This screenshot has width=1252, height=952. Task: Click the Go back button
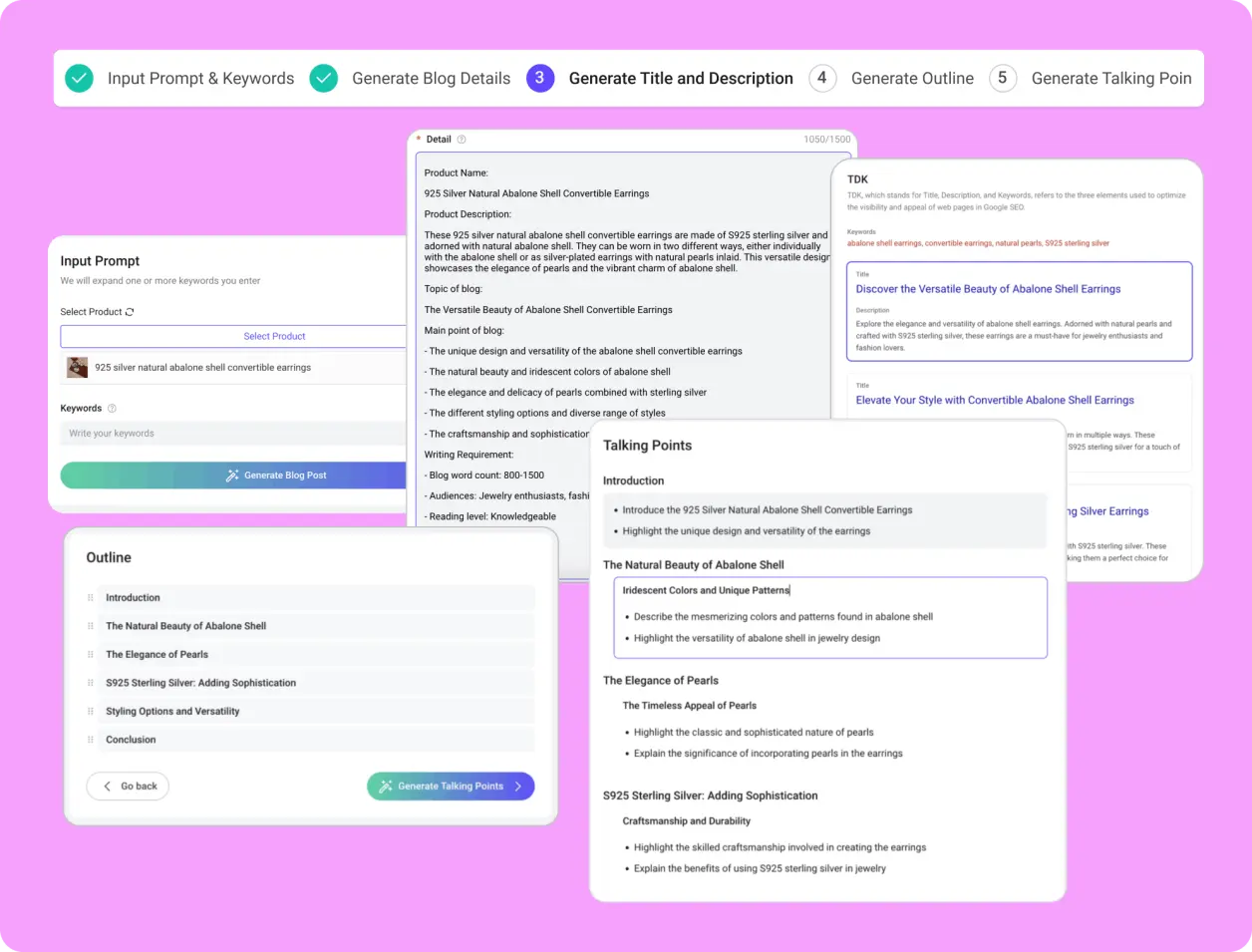coord(129,787)
